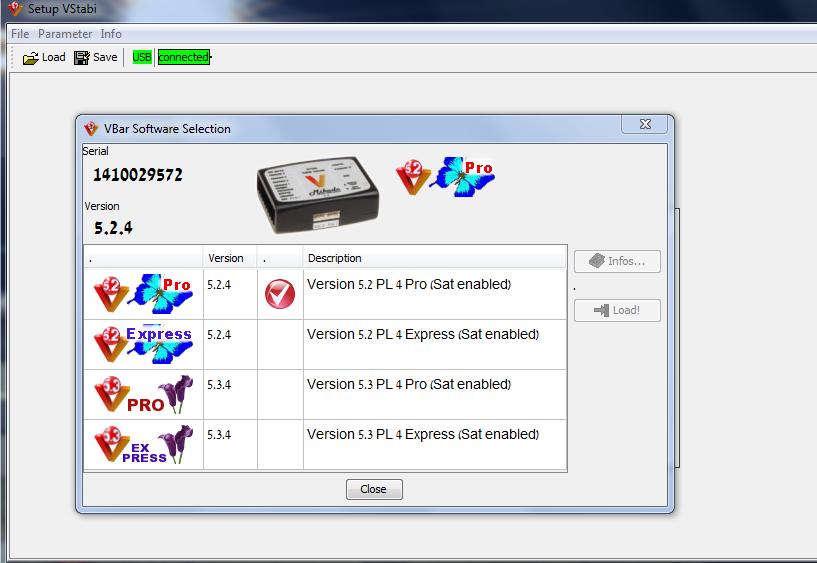
Task: Click the Version column header
Action: (230, 258)
